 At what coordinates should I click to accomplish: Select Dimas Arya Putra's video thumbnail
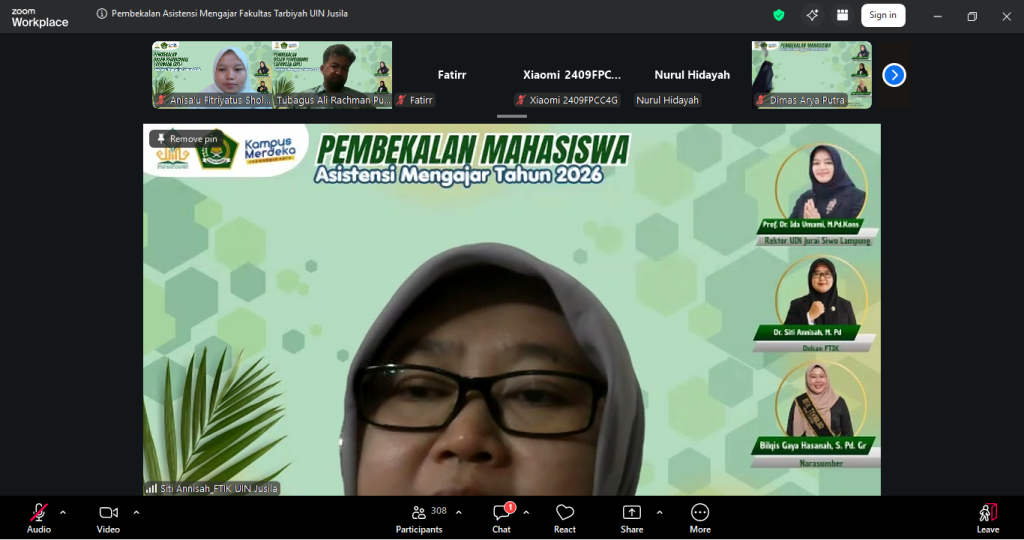point(811,74)
